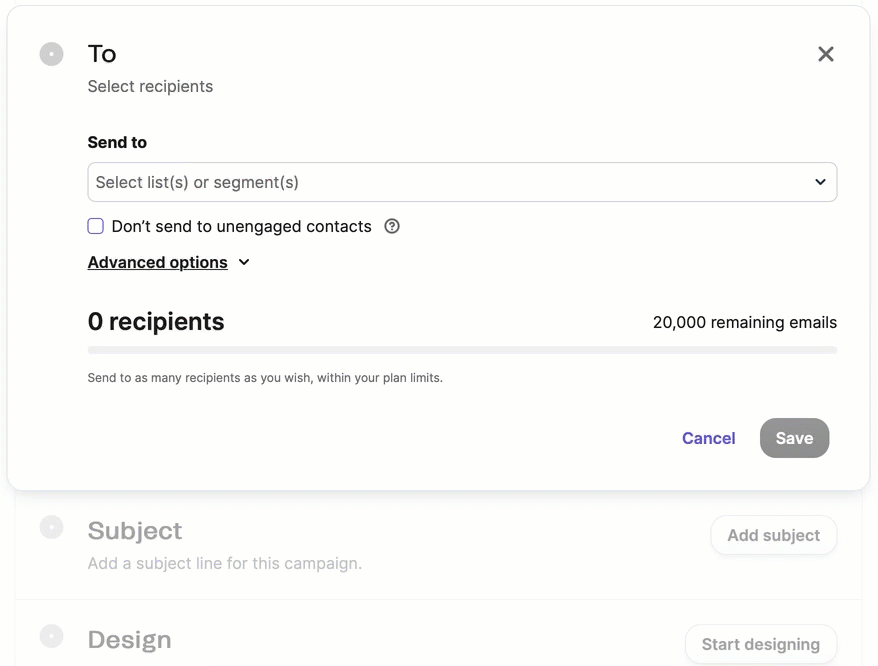Screen dimensions: 878x666
Task: Click the 0 recipients heading
Action: (155, 322)
